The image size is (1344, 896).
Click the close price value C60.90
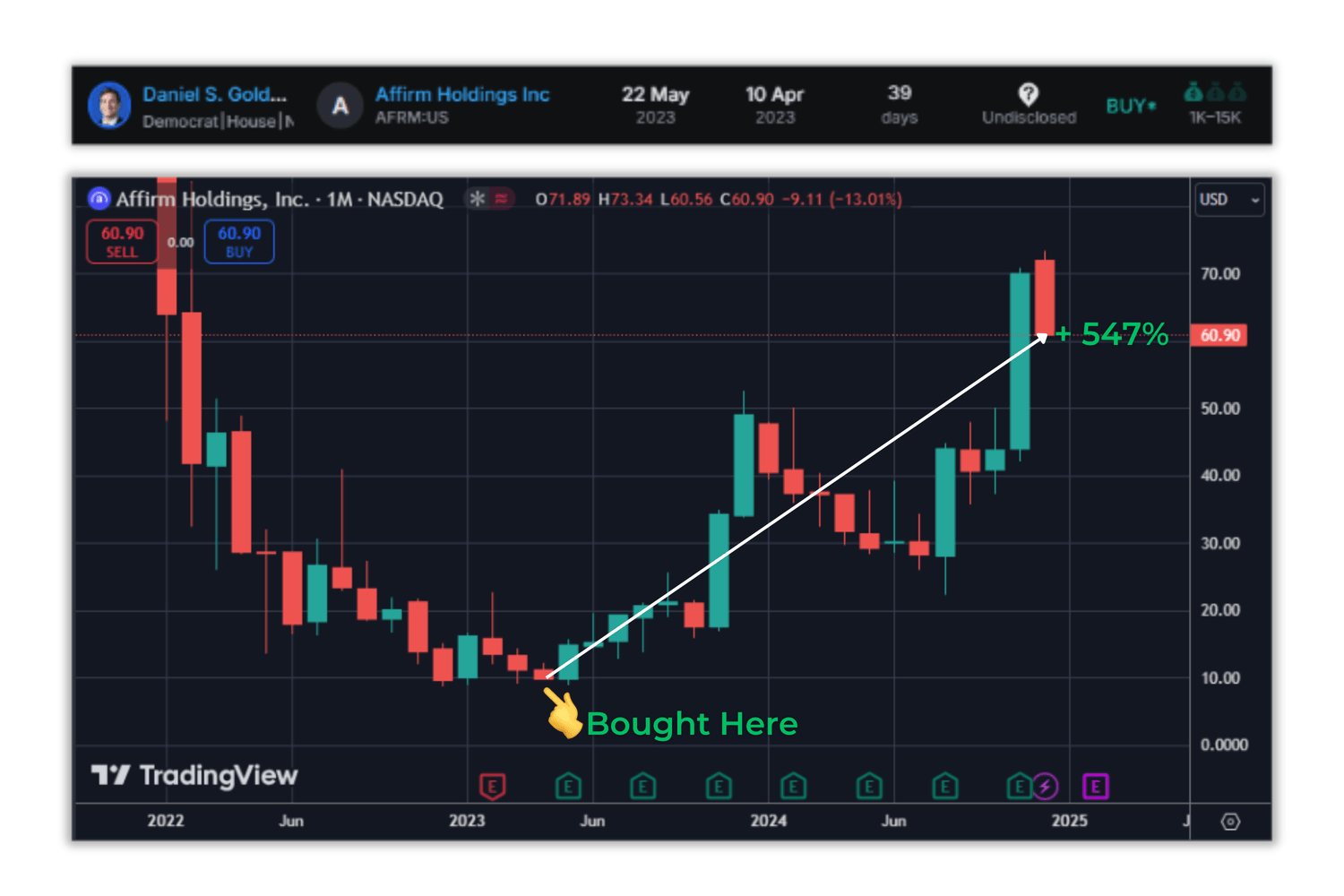tap(747, 199)
